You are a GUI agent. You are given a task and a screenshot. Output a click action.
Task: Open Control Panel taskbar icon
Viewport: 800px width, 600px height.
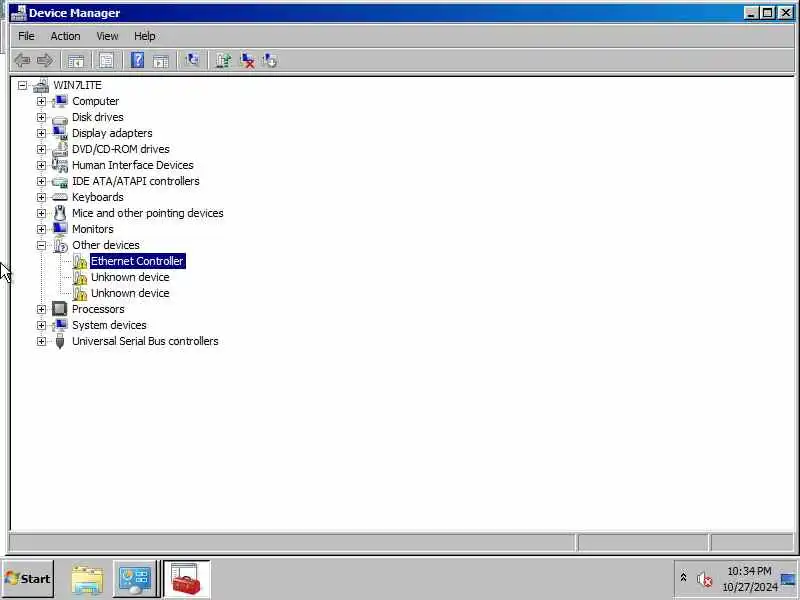pyautogui.click(x=135, y=579)
